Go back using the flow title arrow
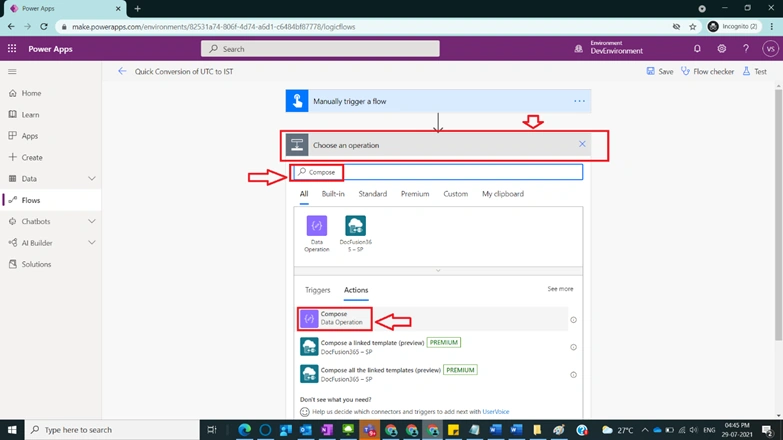The image size is (783, 440). (122, 71)
